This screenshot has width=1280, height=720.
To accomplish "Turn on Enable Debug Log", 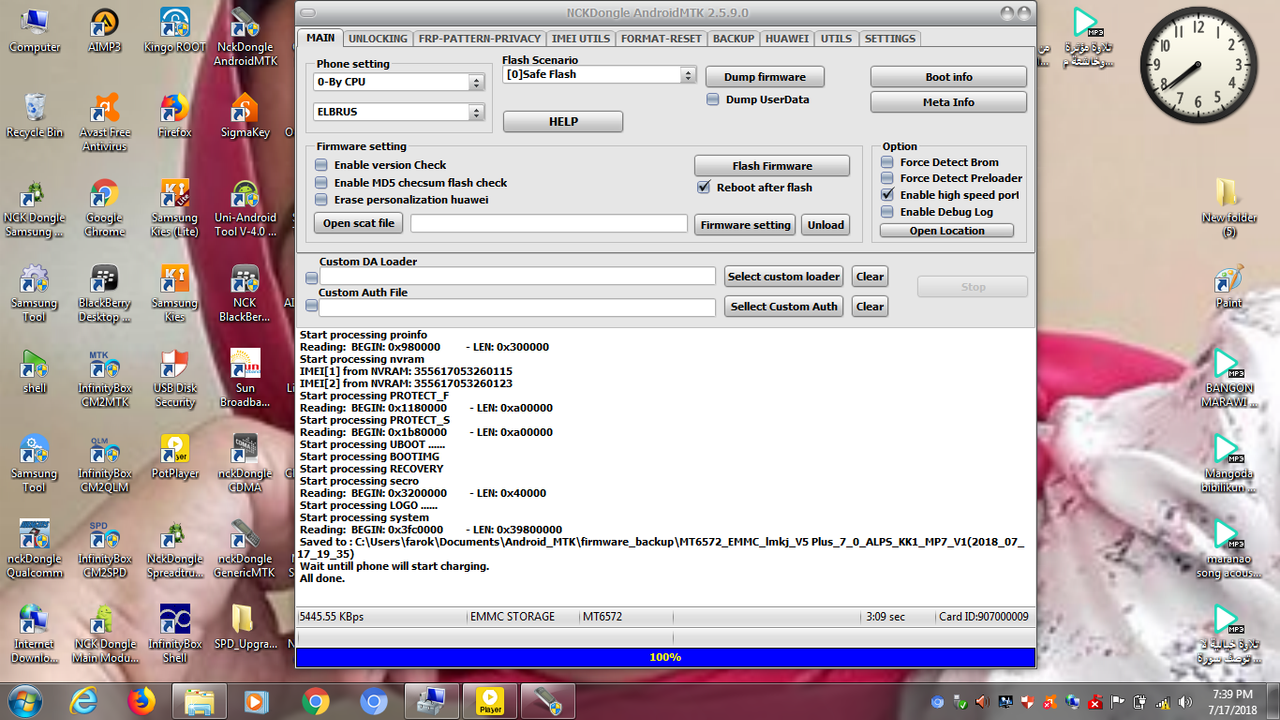I will [887, 212].
